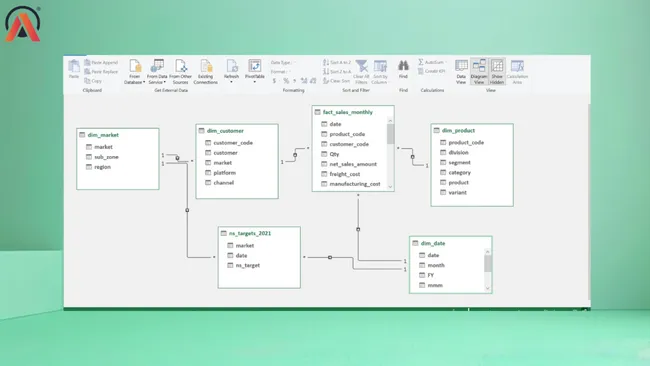Toggle Diagram View
The width and height of the screenshot is (650, 366).
tap(479, 72)
